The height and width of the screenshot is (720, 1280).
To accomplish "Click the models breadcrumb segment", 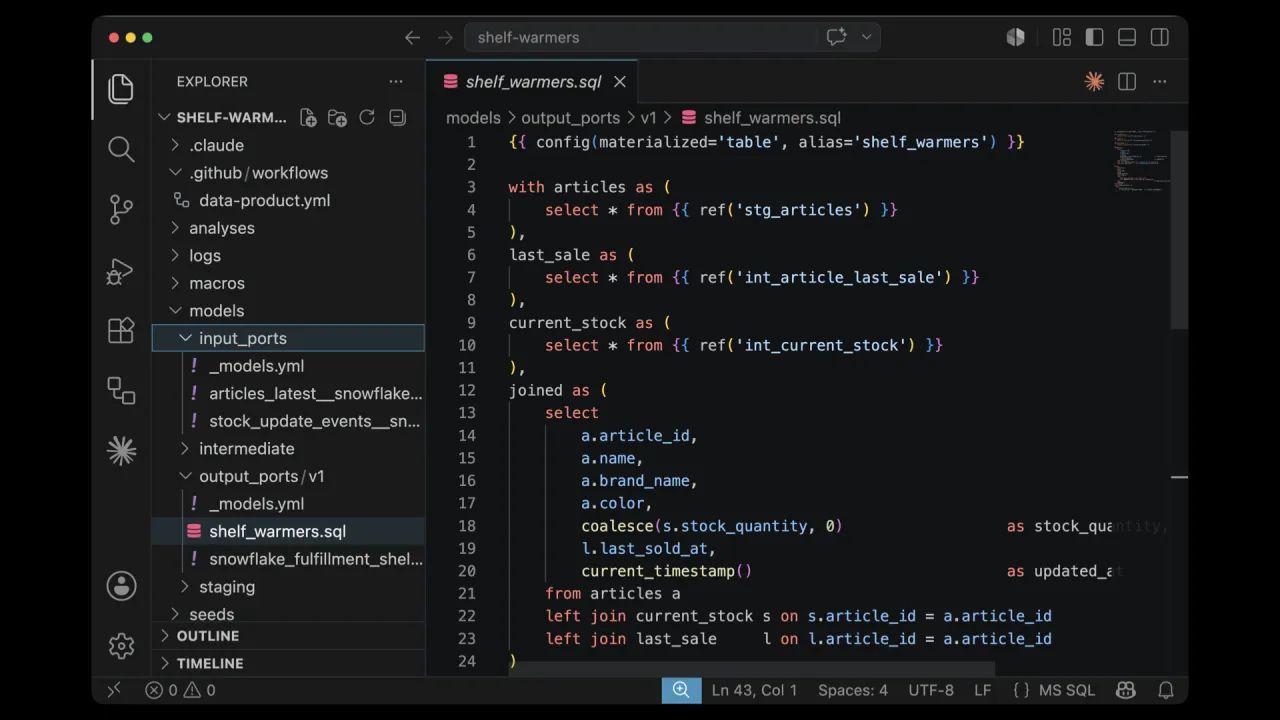I will coord(473,118).
